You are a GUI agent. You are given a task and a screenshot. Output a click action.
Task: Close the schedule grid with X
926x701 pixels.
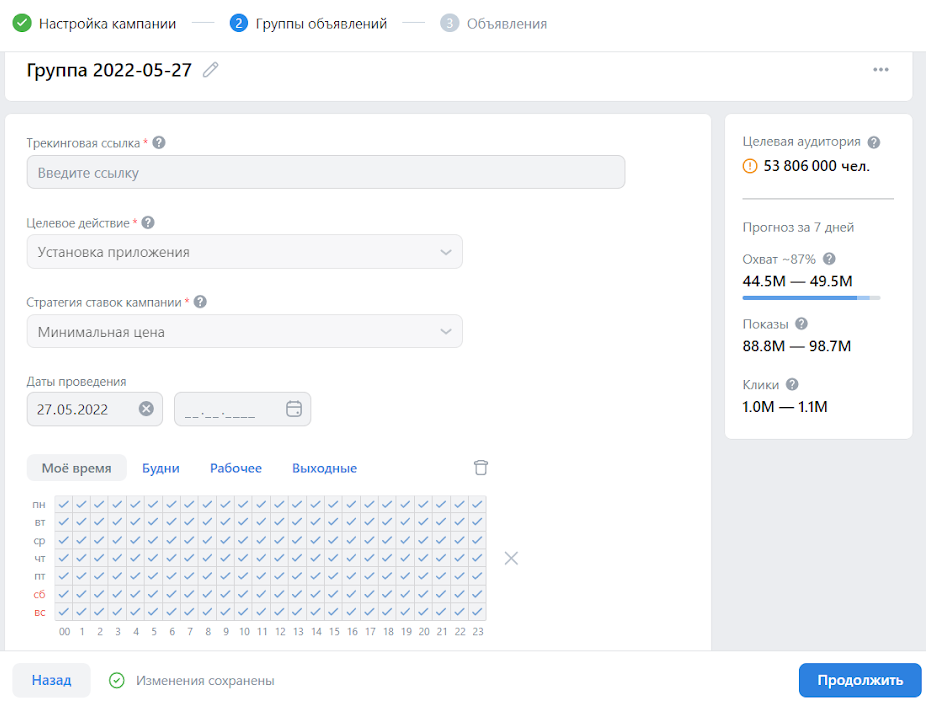[x=511, y=558]
